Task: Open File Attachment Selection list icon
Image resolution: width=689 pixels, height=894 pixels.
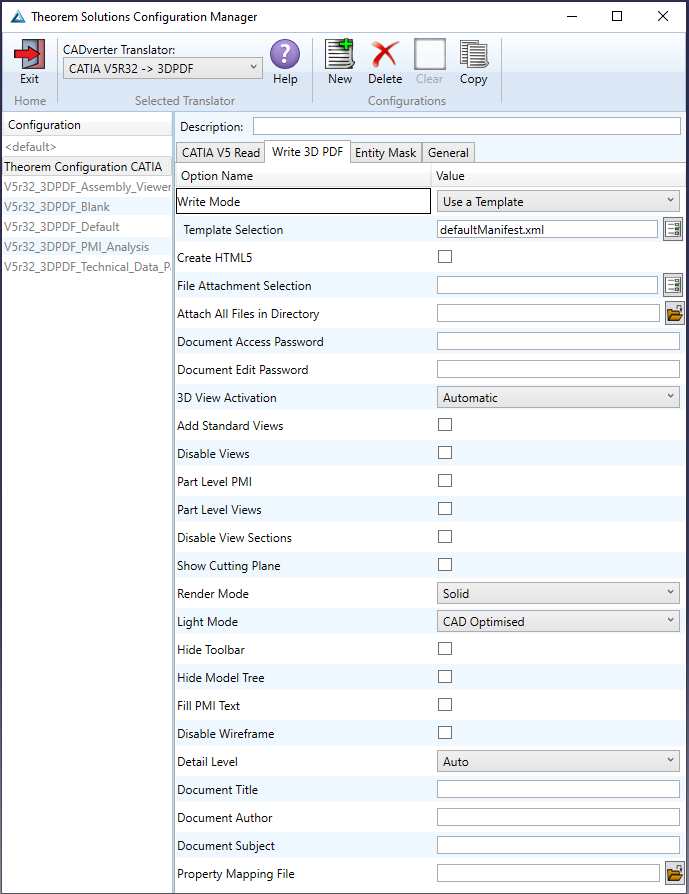Action: [x=673, y=285]
